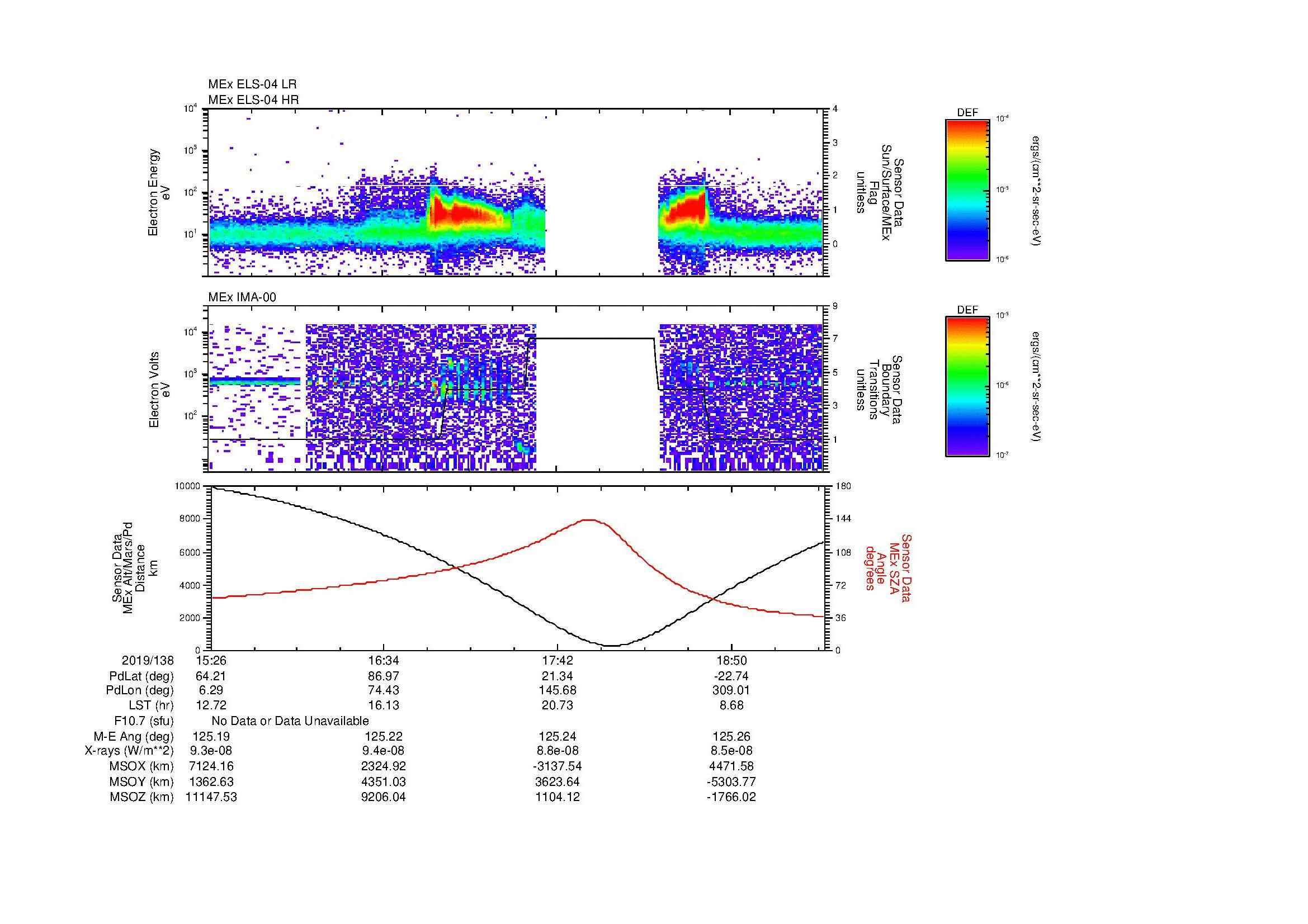
Task: Click the "PdLon (deg)" row label
Action: tap(140, 690)
